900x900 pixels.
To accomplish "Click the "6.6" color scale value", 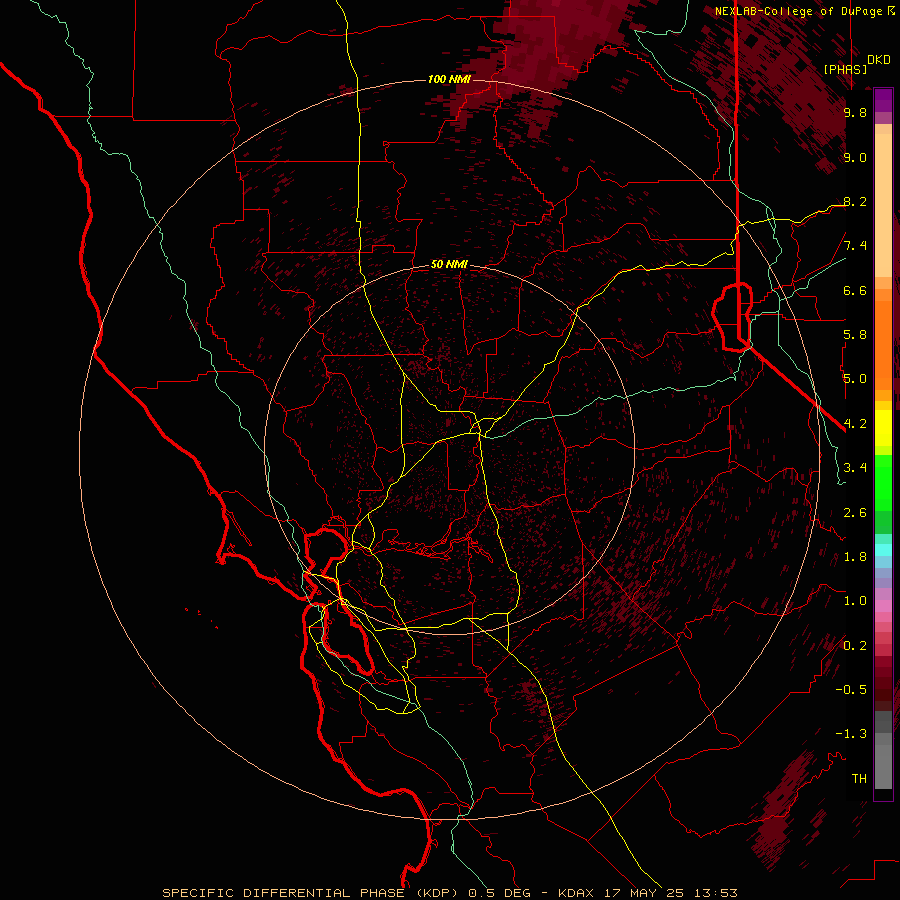I will [855, 290].
